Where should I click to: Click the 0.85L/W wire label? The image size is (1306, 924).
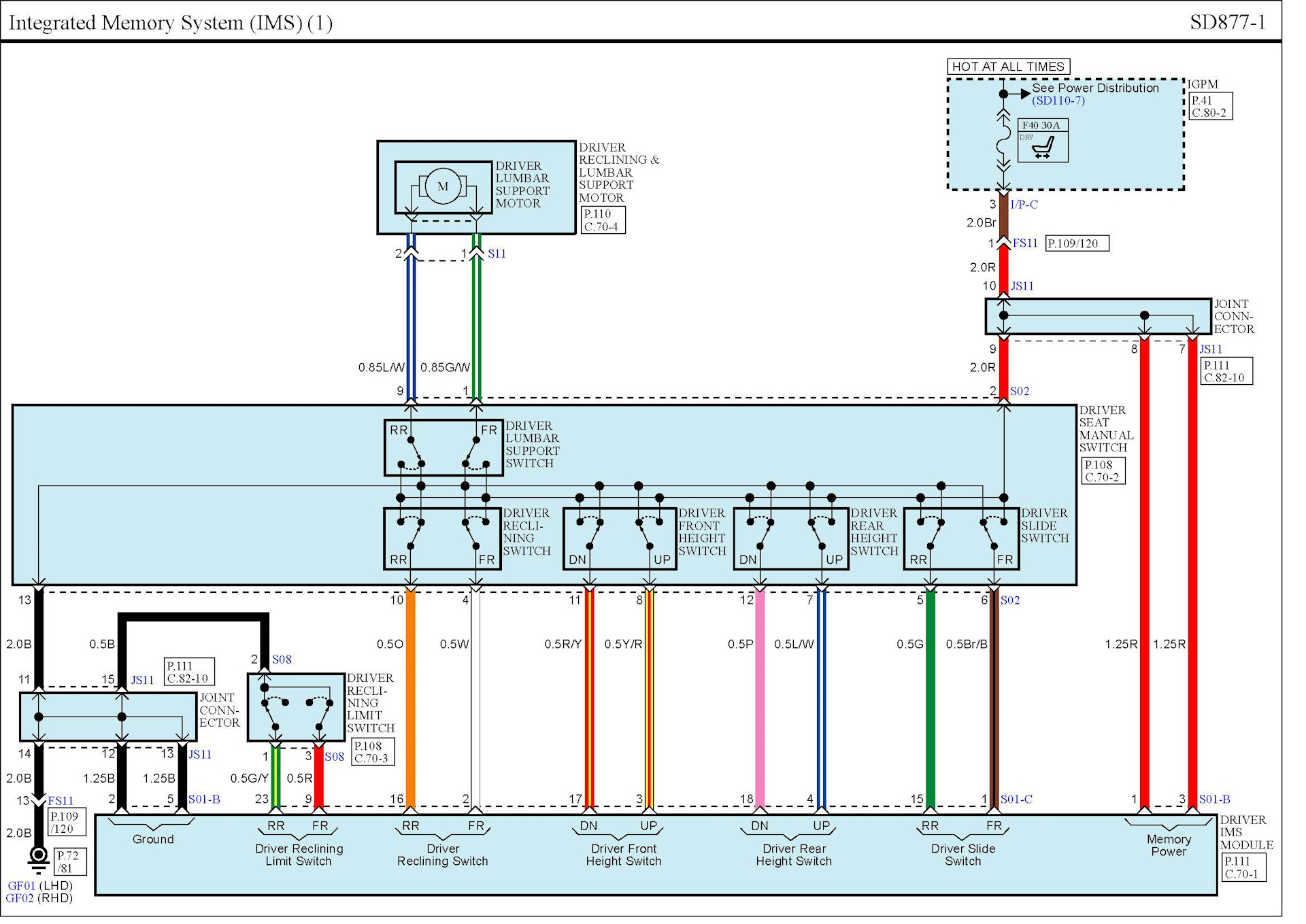pos(382,368)
